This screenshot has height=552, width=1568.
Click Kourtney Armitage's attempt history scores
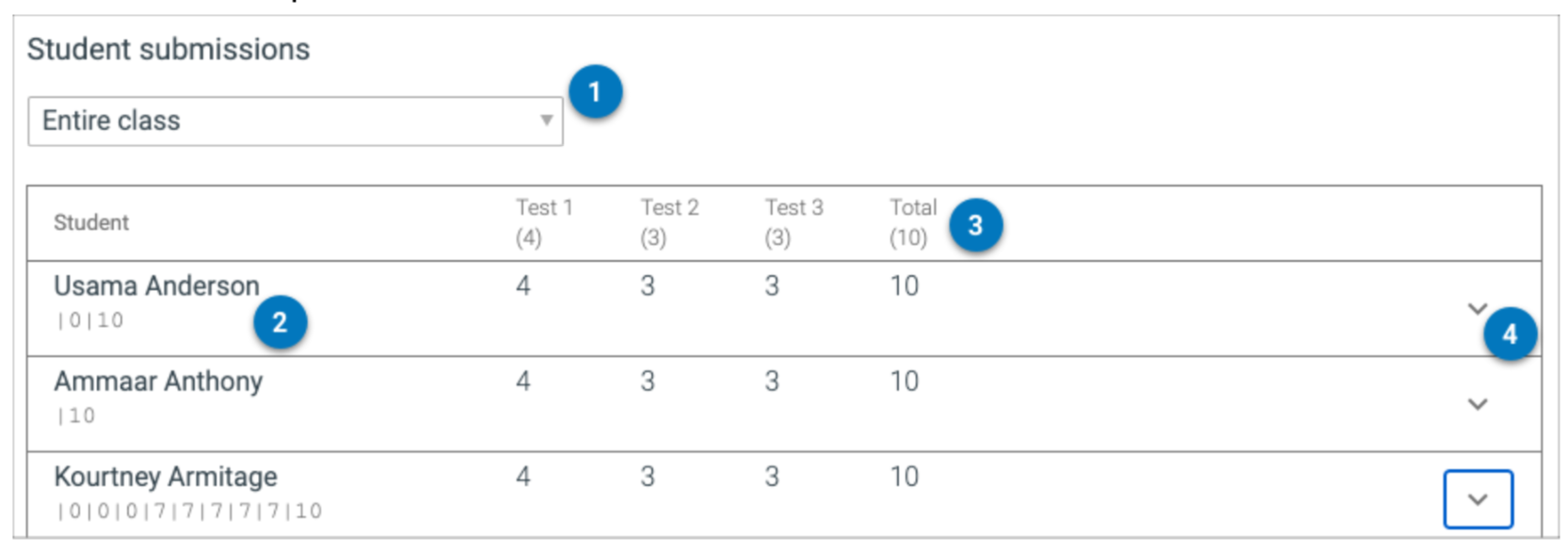pos(189,511)
